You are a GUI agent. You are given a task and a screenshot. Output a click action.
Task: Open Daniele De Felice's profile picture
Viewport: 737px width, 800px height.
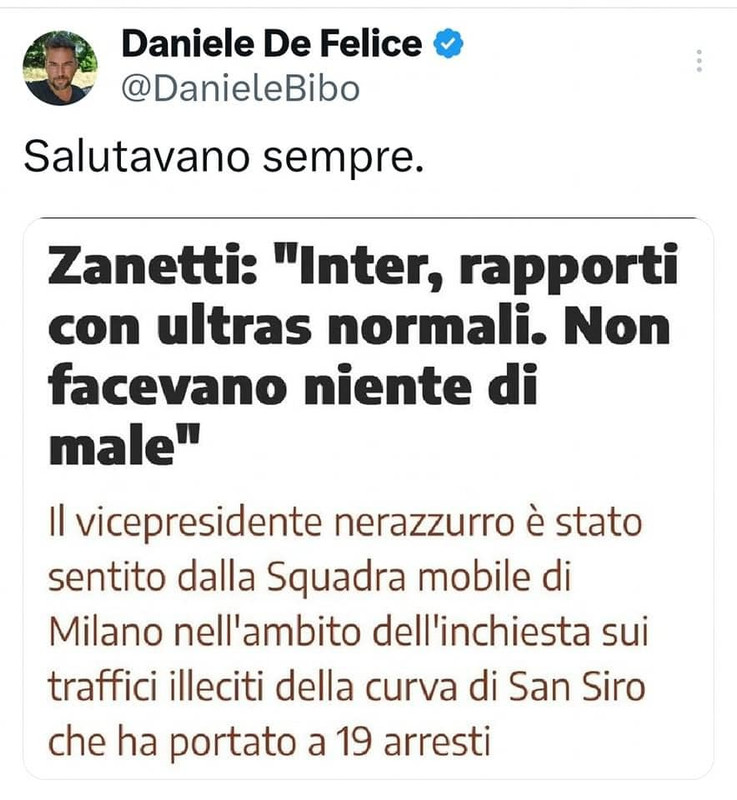[60, 68]
